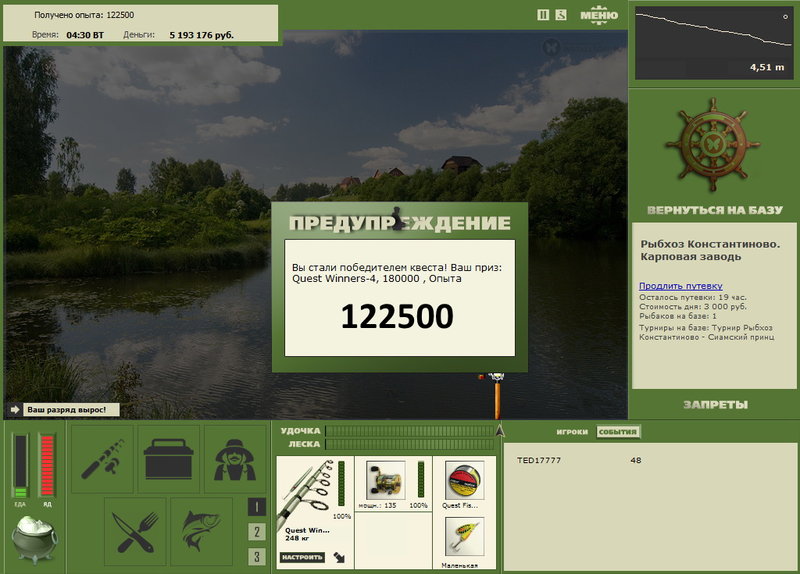Click the S icon beside pause
This screenshot has width=800, height=574.
click(x=561, y=15)
